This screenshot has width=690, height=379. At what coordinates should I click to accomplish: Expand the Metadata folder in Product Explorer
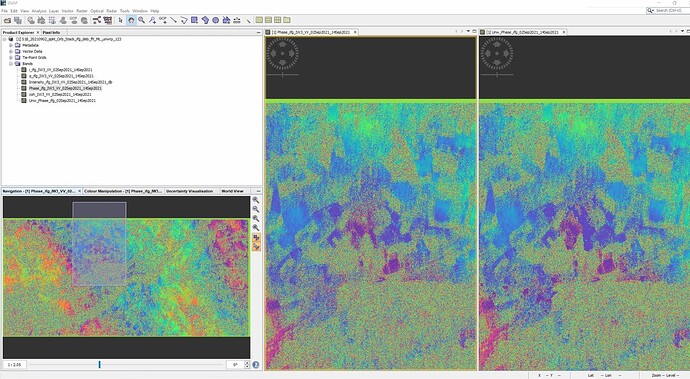tap(11, 45)
